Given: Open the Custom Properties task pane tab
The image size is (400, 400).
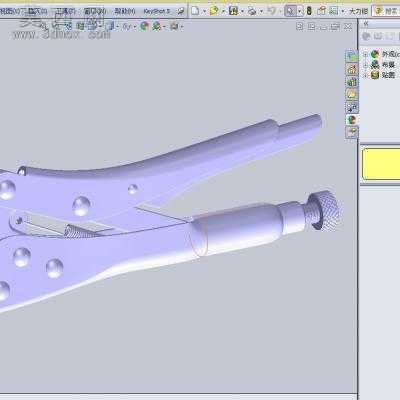Looking at the screenshot, I should tap(352, 133).
